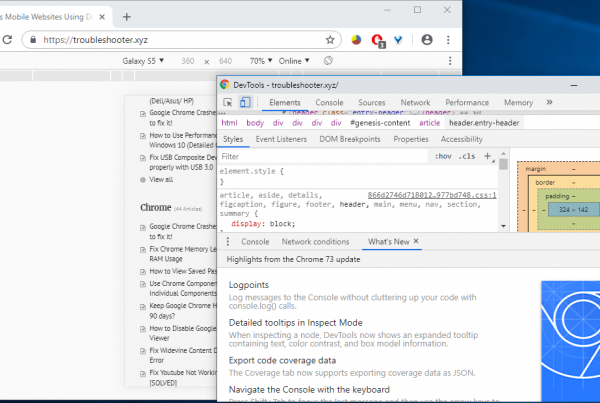Click the View all list icon
Image resolution: width=600 pixels, height=403 pixels.
pyautogui.click(x=143, y=180)
